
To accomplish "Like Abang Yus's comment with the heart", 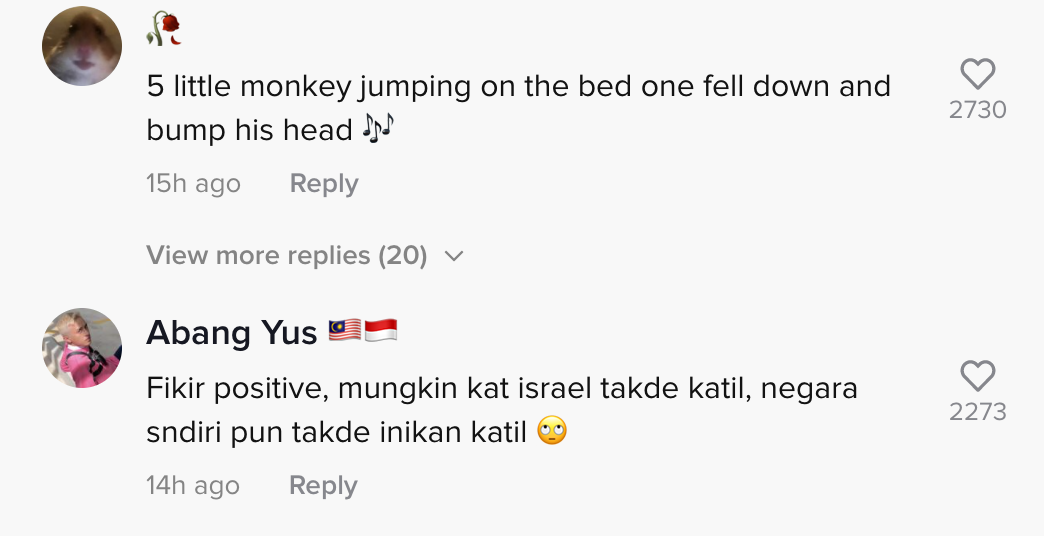I will coord(977,376).
